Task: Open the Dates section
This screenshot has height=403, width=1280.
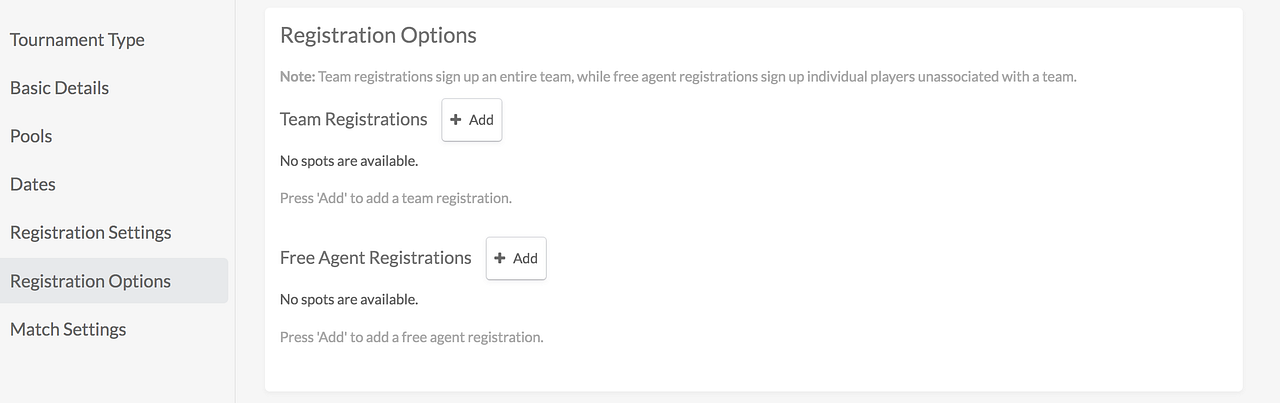Action: click(33, 184)
